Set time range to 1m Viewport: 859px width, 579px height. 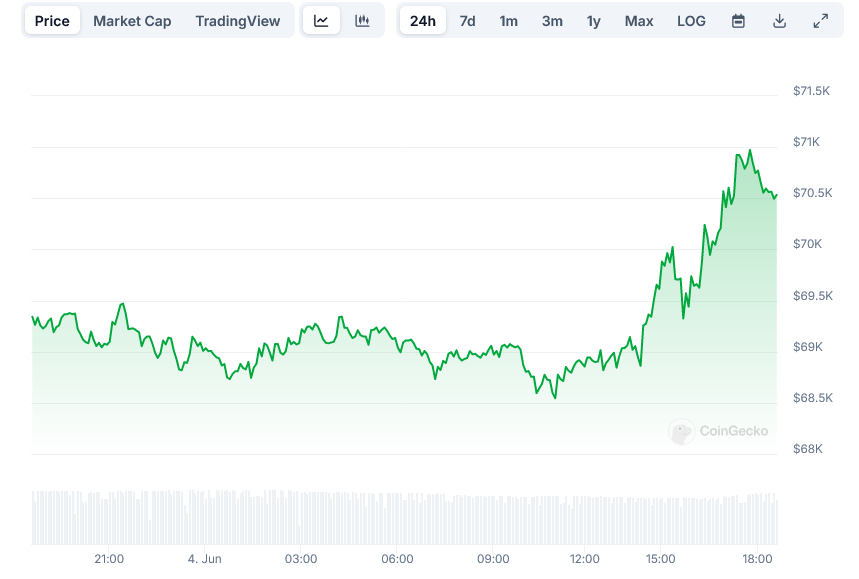tap(509, 21)
